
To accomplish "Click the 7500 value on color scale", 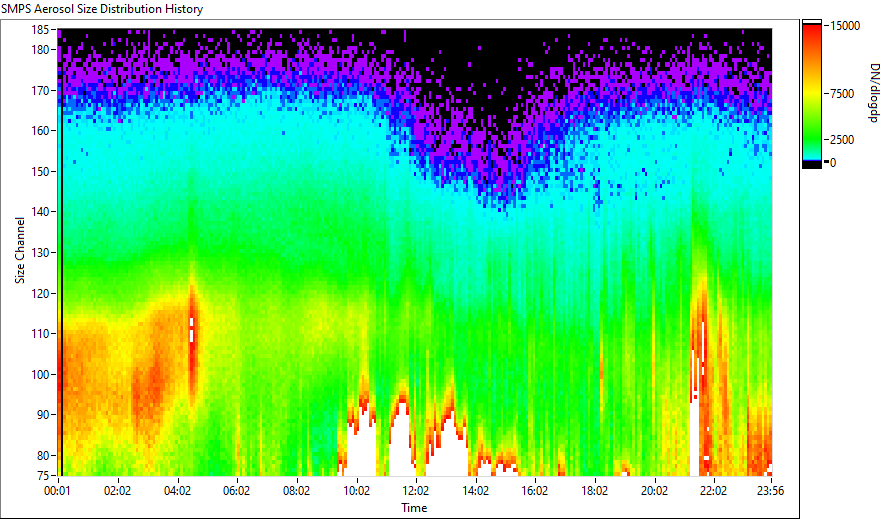I will pyautogui.click(x=842, y=94).
